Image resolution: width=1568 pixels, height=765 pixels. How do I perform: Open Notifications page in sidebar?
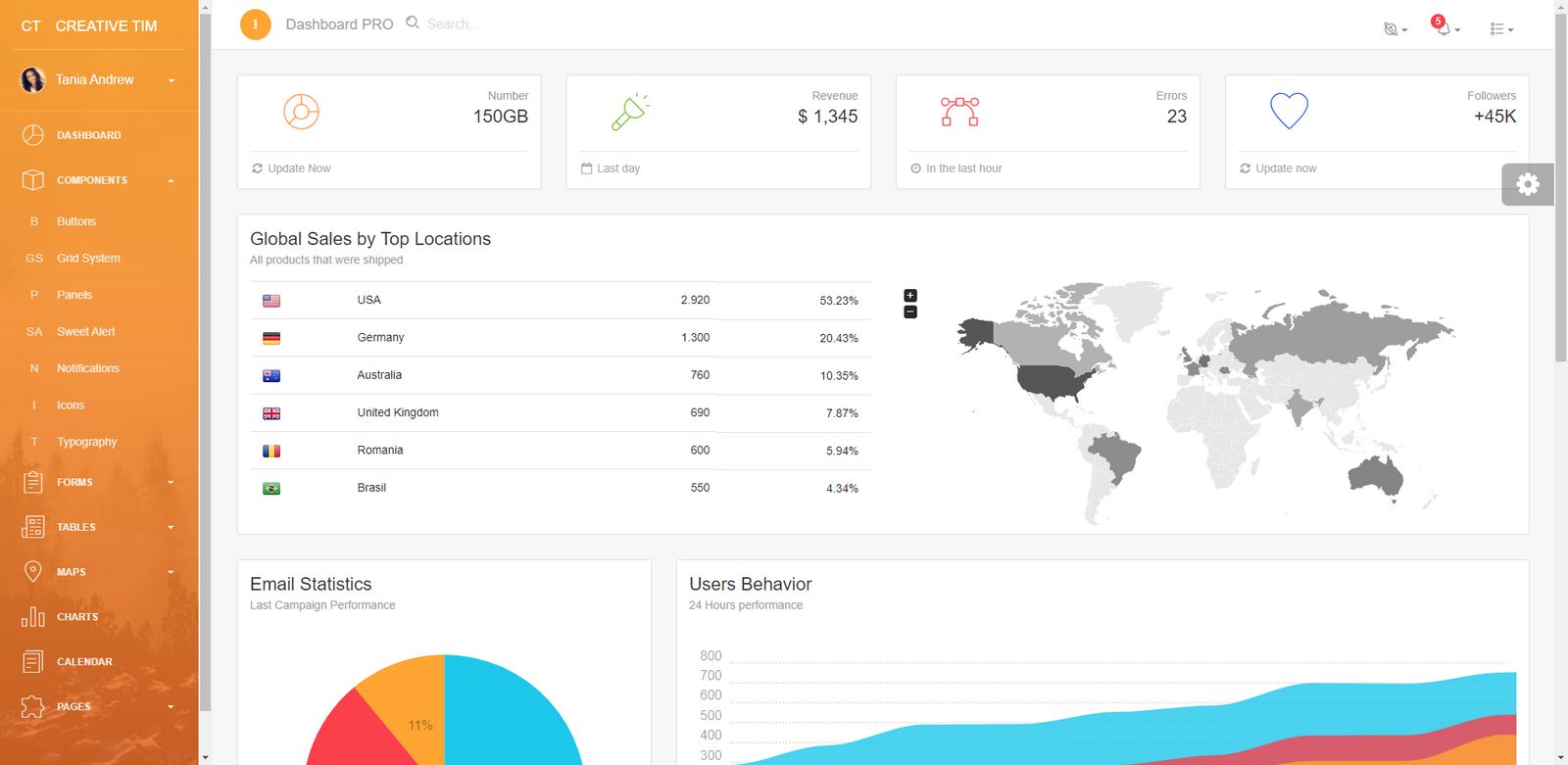pos(88,368)
